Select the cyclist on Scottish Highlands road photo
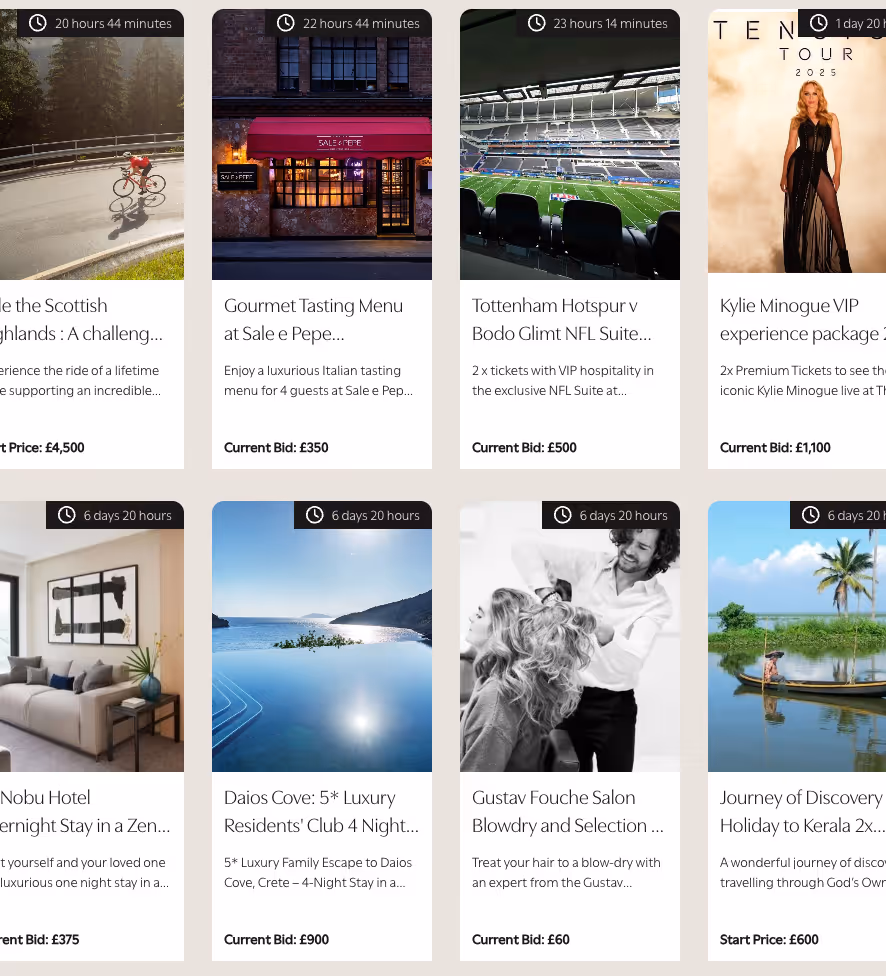Image resolution: width=886 pixels, height=976 pixels. (x=92, y=144)
